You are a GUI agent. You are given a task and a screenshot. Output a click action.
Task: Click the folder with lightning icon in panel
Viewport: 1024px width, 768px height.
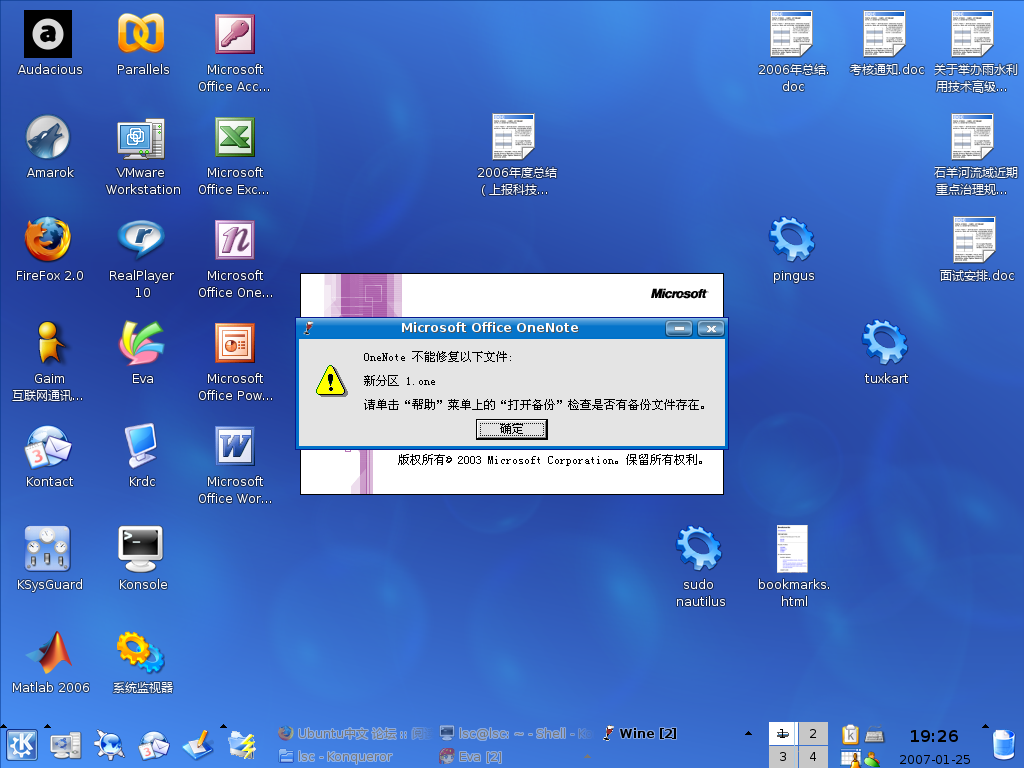pos(242,745)
